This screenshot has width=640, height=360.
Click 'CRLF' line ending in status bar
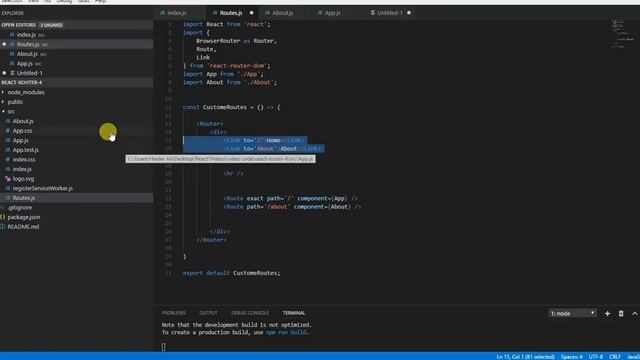pyautogui.click(x=615, y=357)
